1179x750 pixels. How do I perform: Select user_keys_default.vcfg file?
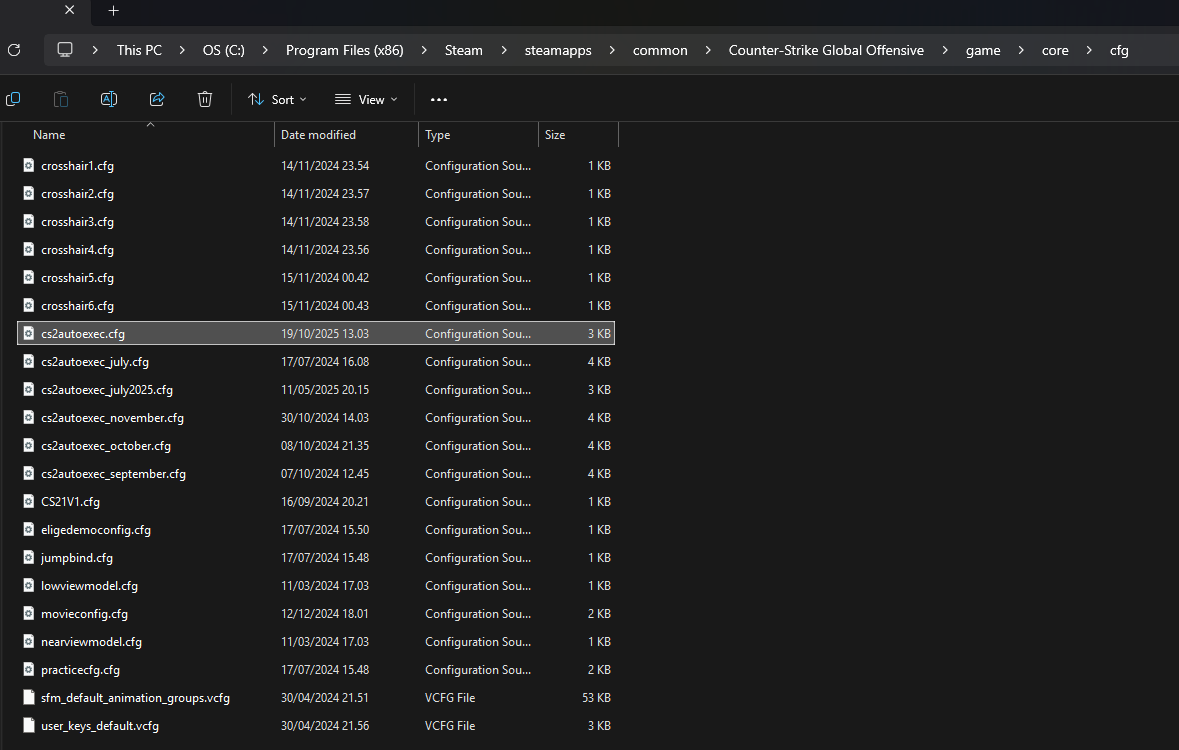pos(316,725)
